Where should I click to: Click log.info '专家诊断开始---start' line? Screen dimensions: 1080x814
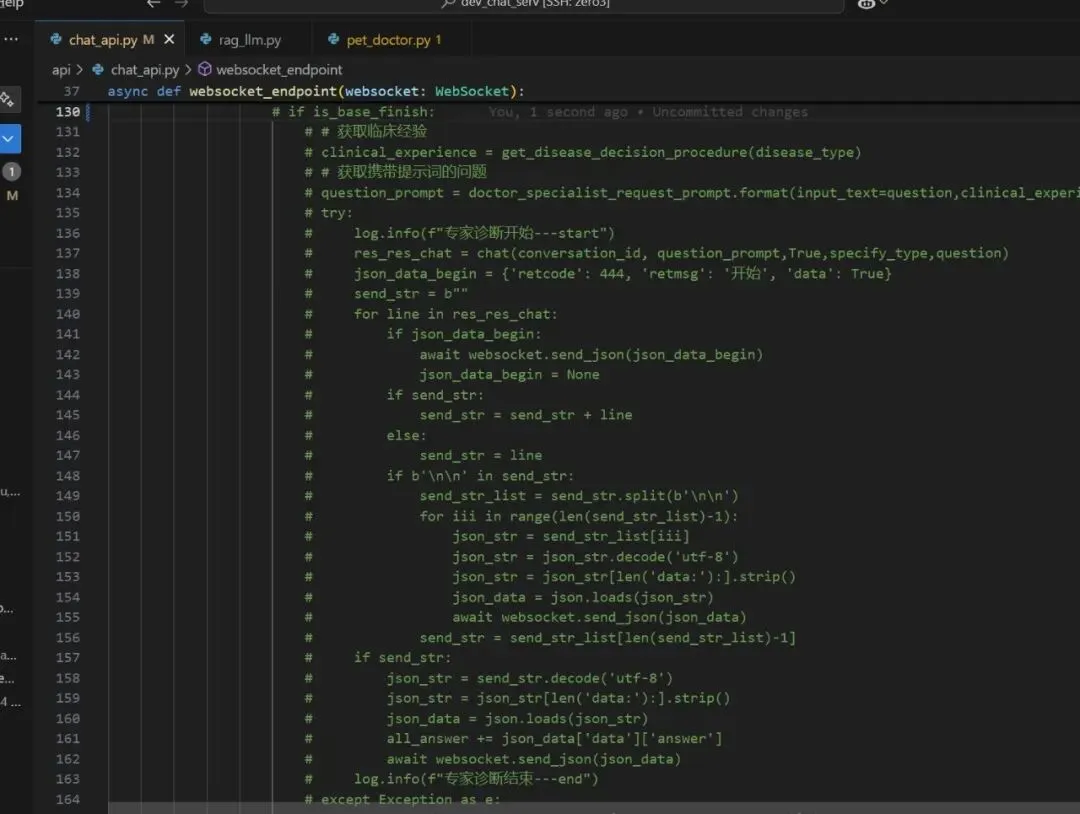pos(484,233)
